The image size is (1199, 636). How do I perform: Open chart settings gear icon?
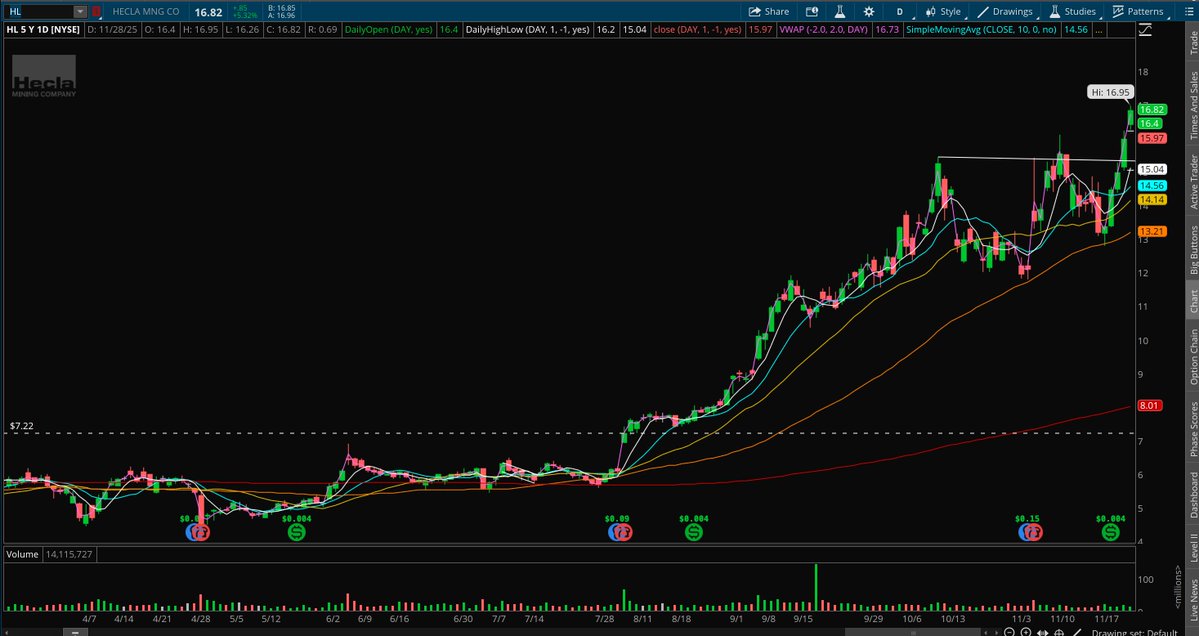[x=869, y=11]
